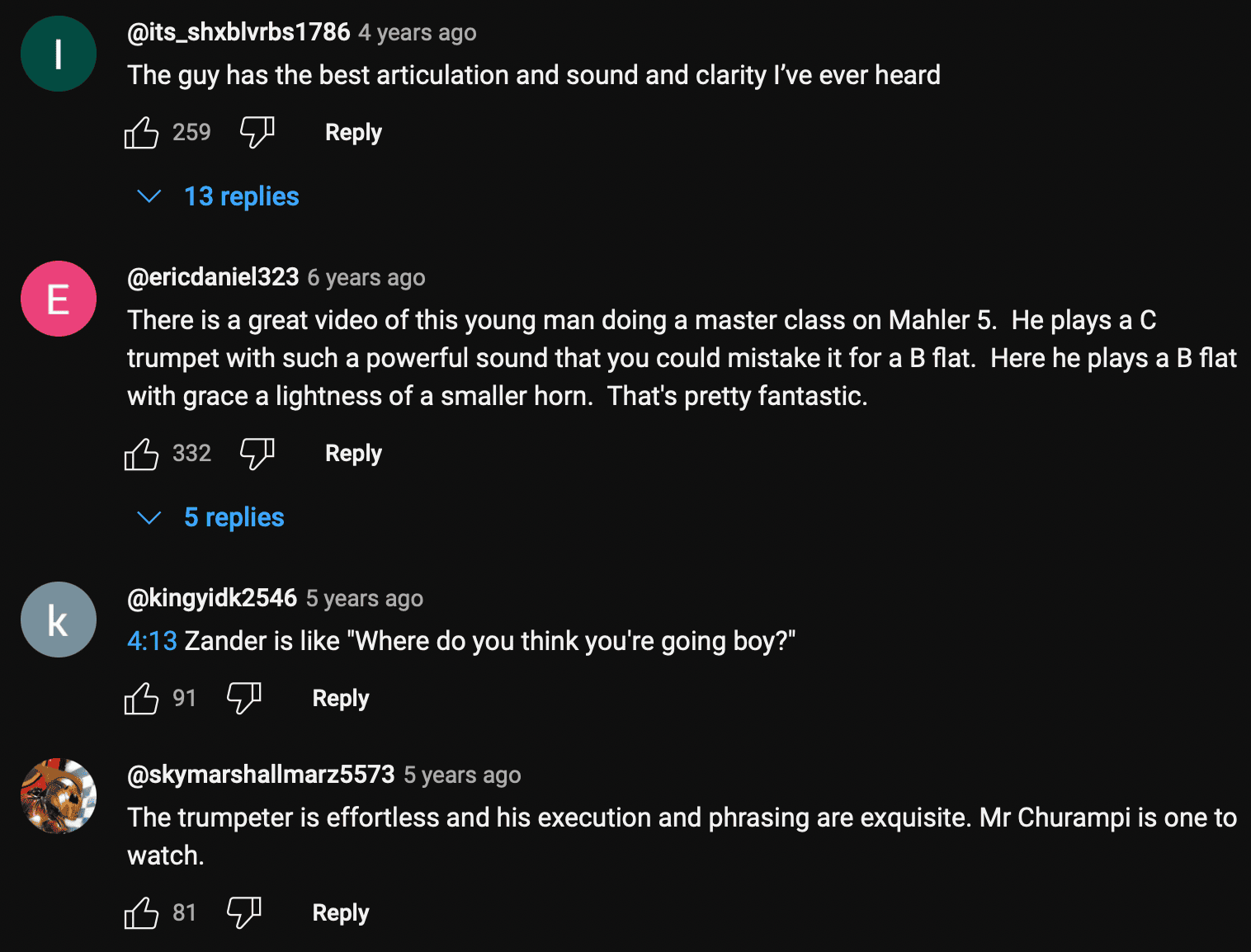Dislike @ericdaniel323's comment
Viewport: 1251px width, 952px height.
[x=257, y=453]
